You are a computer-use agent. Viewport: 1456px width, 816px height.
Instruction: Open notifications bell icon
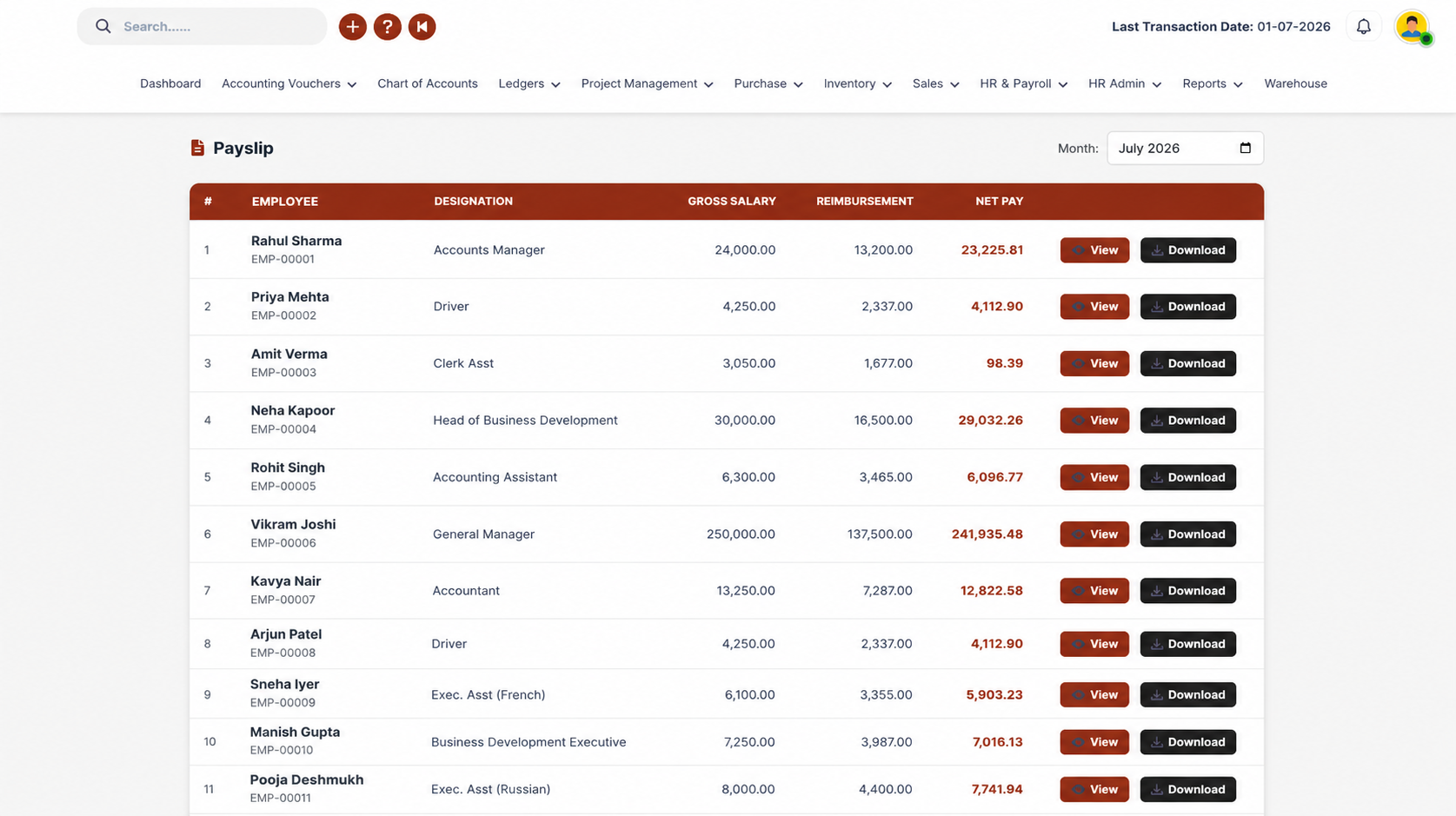point(1363,27)
